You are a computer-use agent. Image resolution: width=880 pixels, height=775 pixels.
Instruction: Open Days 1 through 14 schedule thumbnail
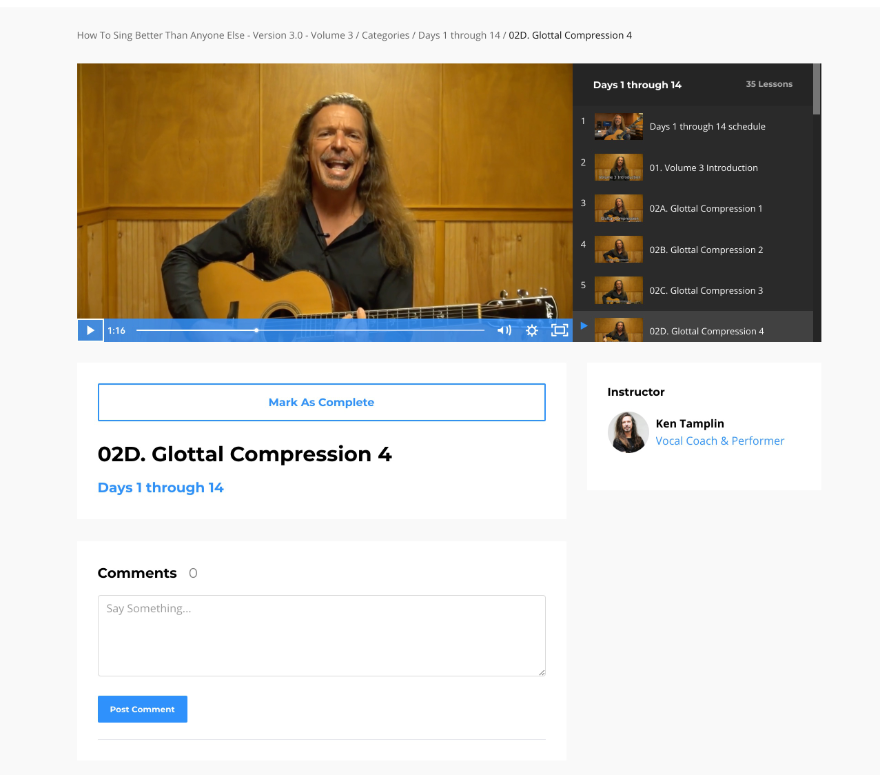(618, 126)
